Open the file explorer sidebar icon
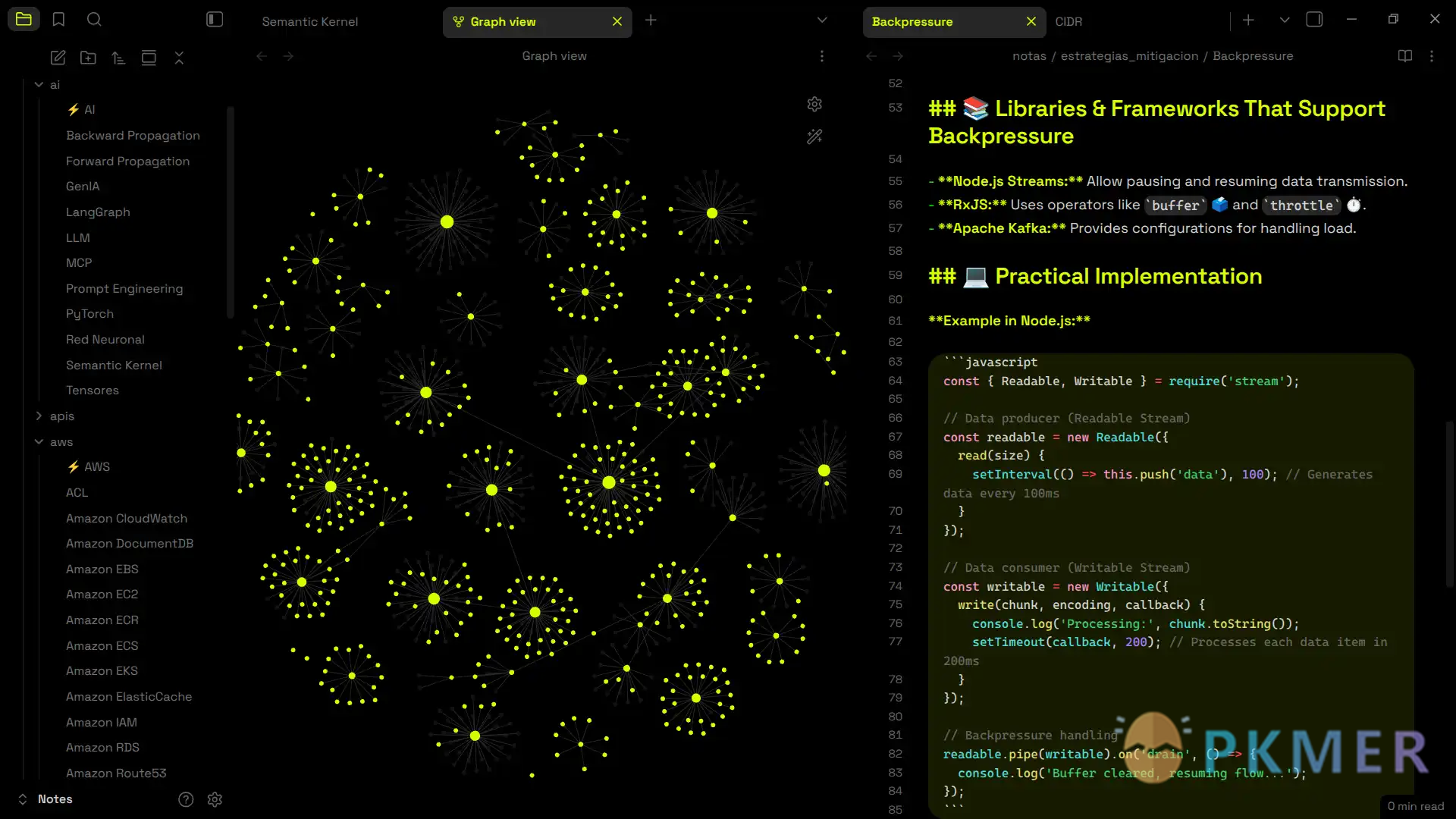The height and width of the screenshot is (819, 1456). click(24, 20)
